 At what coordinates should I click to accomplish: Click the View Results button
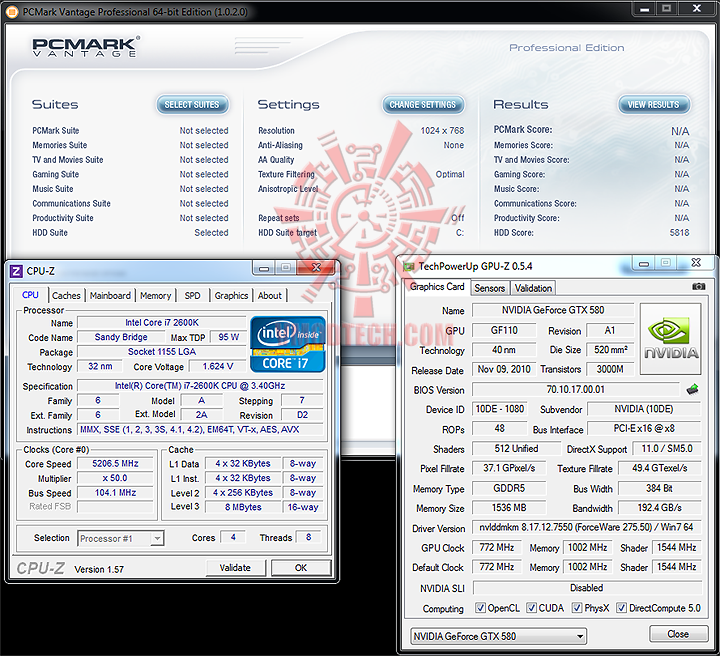tap(654, 105)
